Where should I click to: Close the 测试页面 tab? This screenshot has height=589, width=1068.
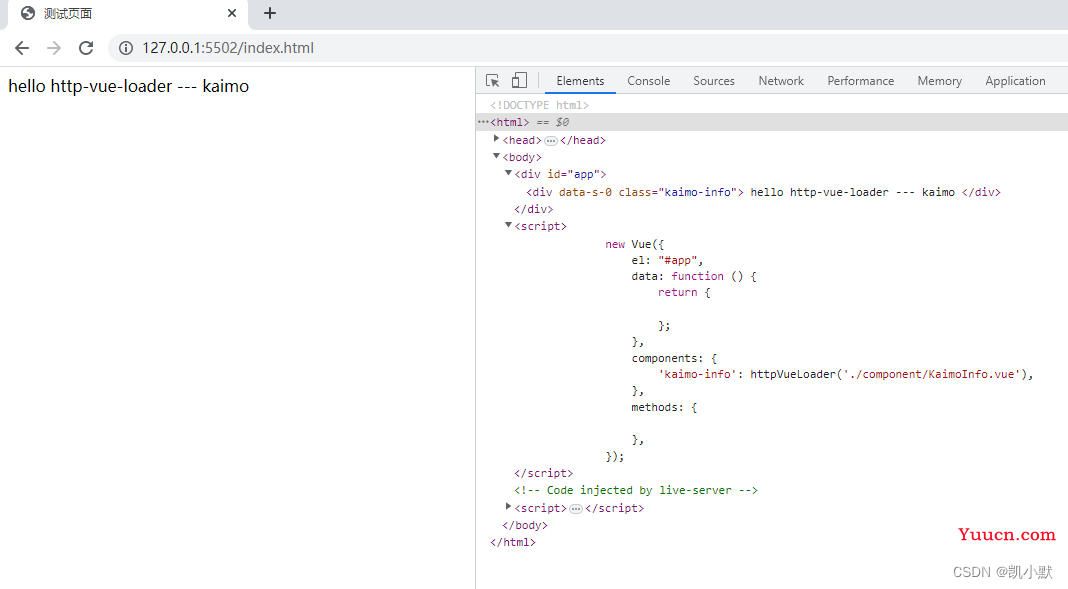(x=232, y=13)
